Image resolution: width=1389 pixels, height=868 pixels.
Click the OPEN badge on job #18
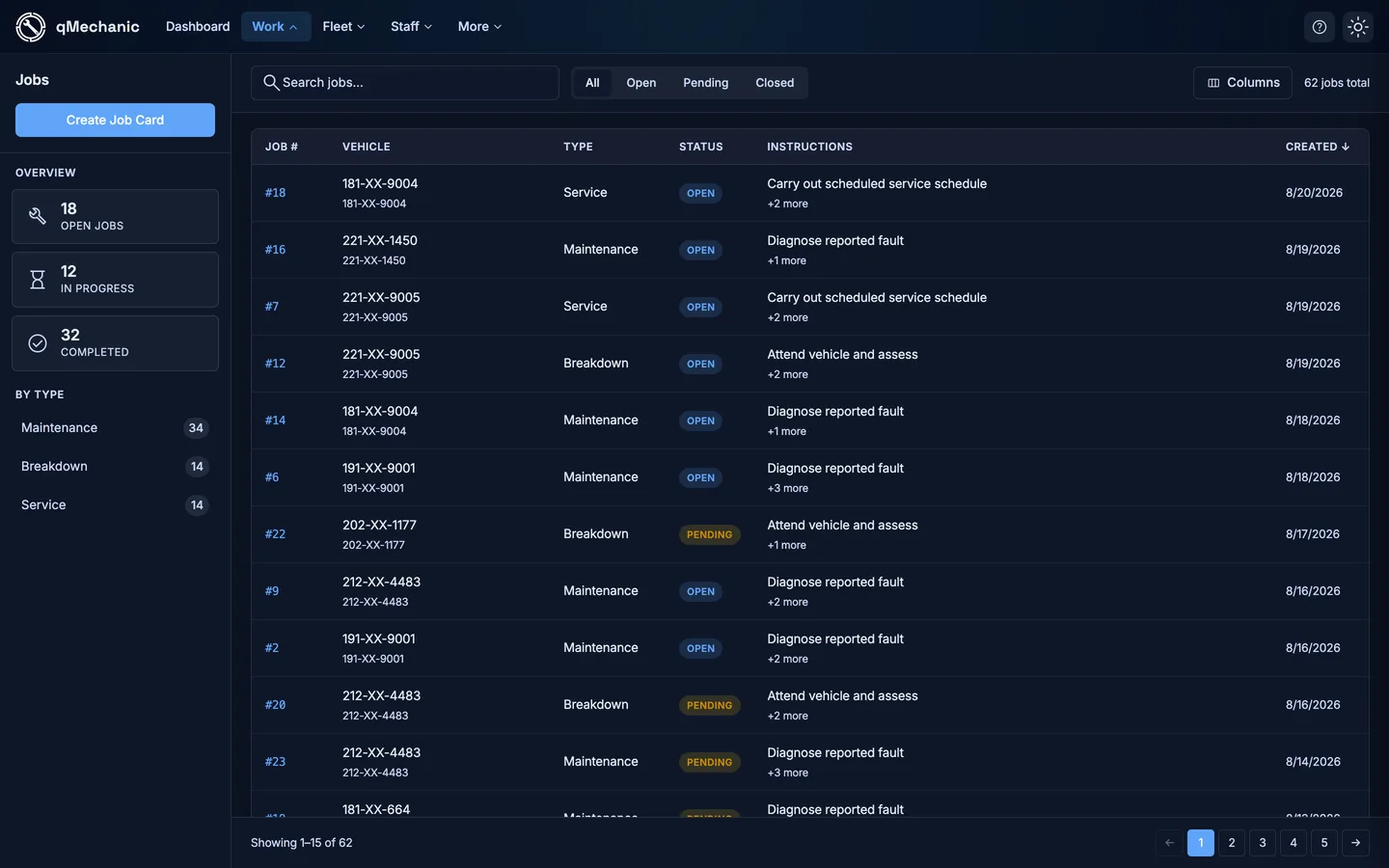(x=700, y=193)
